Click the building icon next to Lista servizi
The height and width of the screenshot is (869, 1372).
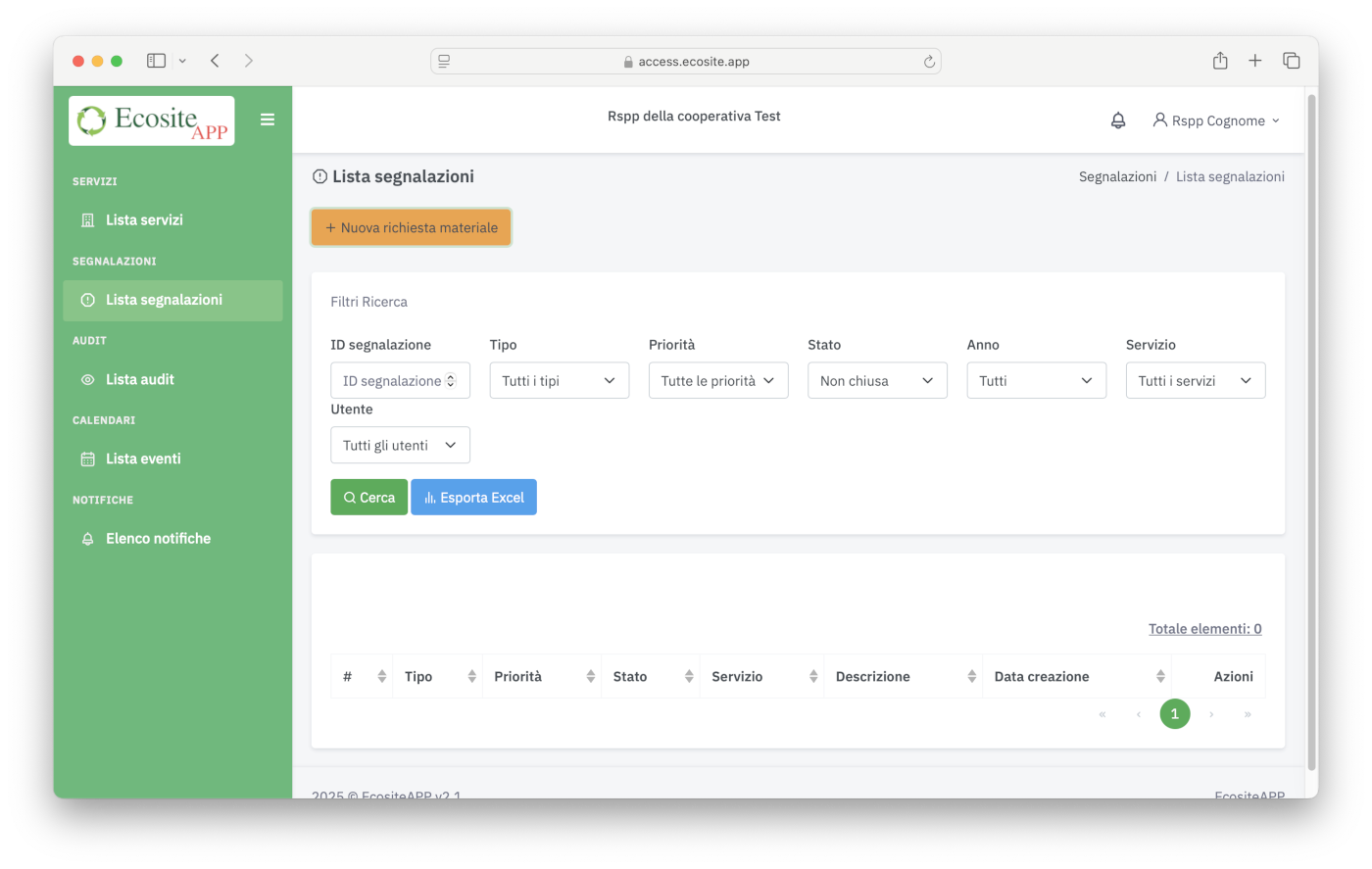(x=87, y=220)
